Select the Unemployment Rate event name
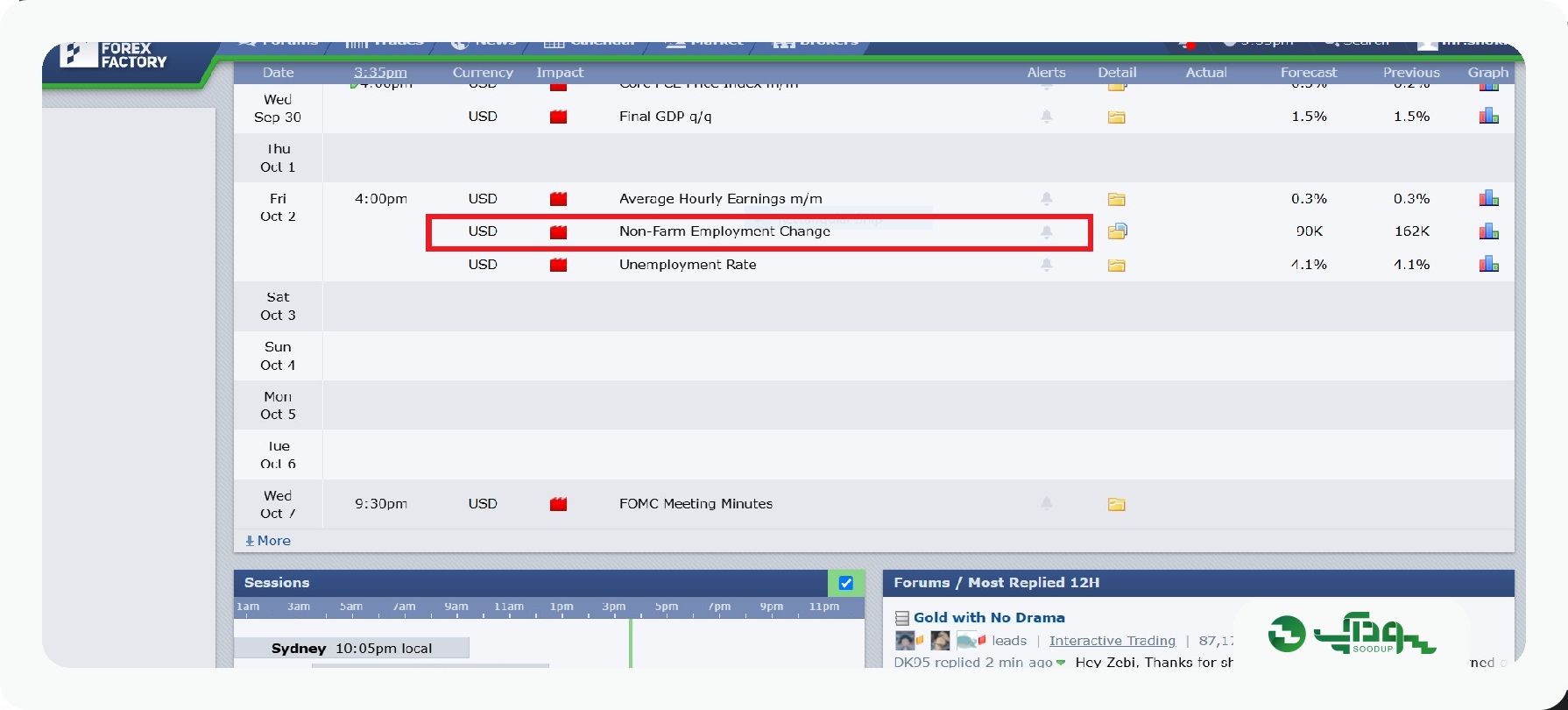The height and width of the screenshot is (710, 1568). pyautogui.click(x=688, y=265)
